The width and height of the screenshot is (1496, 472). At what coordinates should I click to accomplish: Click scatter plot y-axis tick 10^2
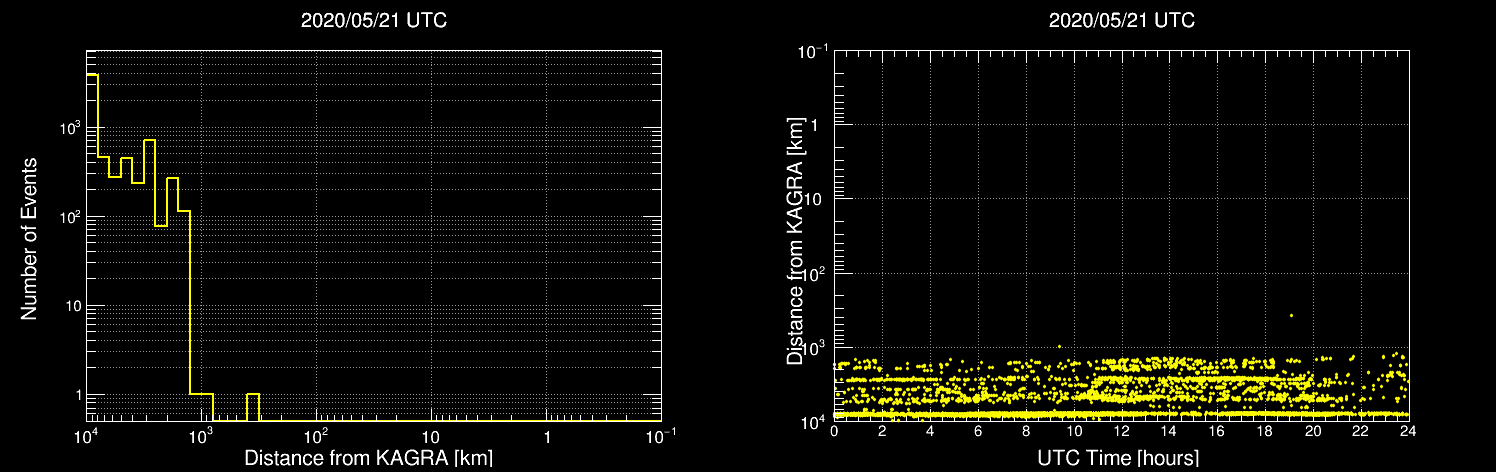click(814, 272)
